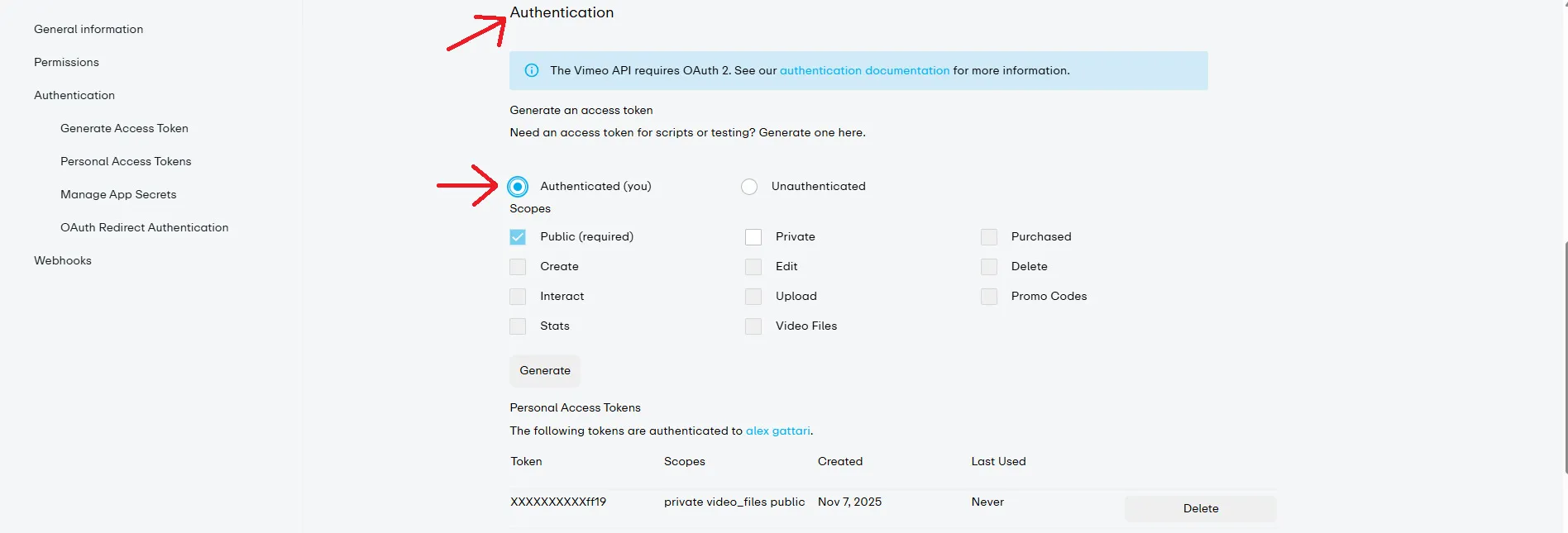Image resolution: width=1568 pixels, height=533 pixels.
Task: Open the alex gattari profile link
Action: tap(777, 431)
